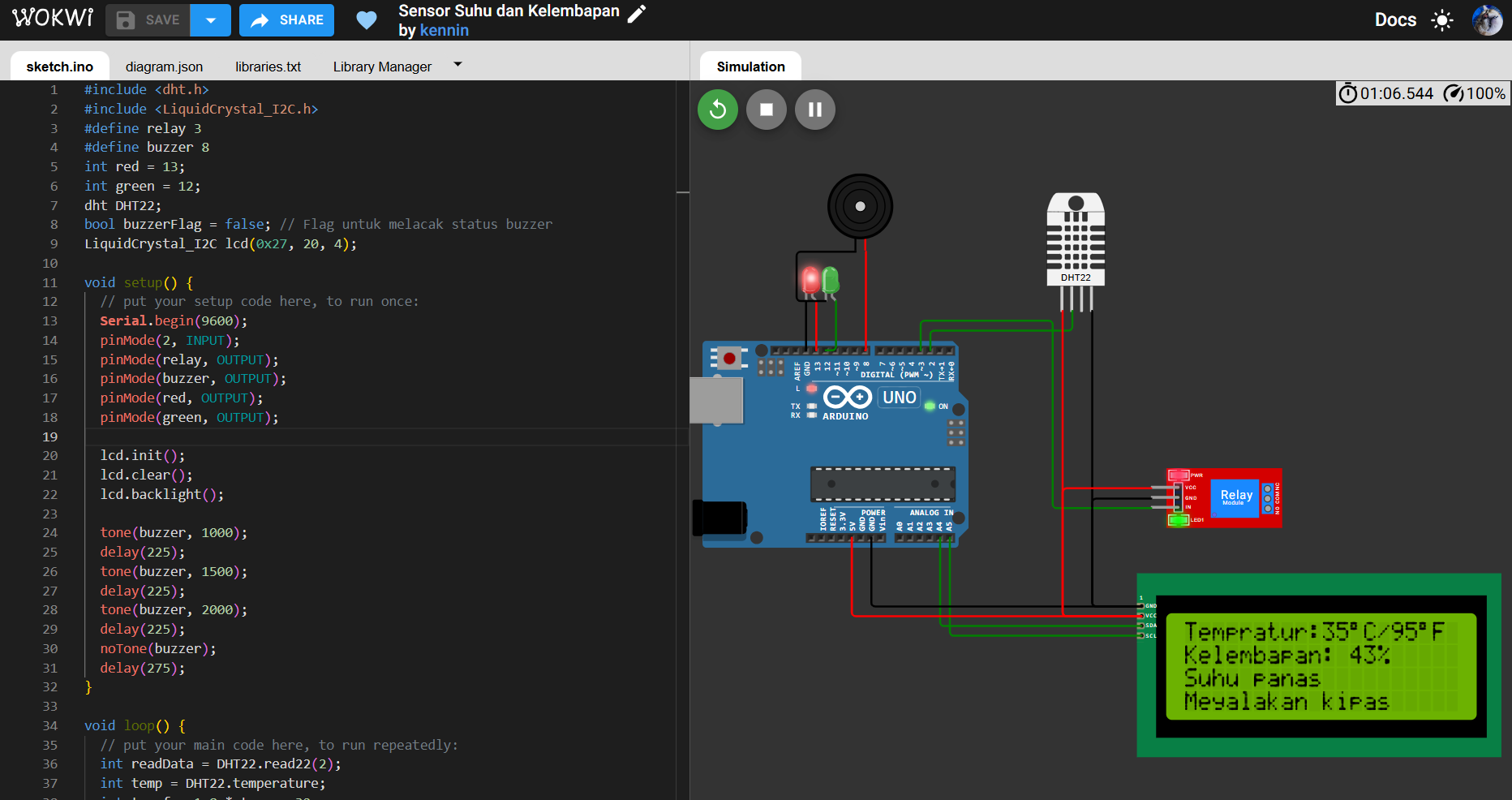Toggle the light/dark theme sun icon
The image size is (1512, 800).
1442,20
